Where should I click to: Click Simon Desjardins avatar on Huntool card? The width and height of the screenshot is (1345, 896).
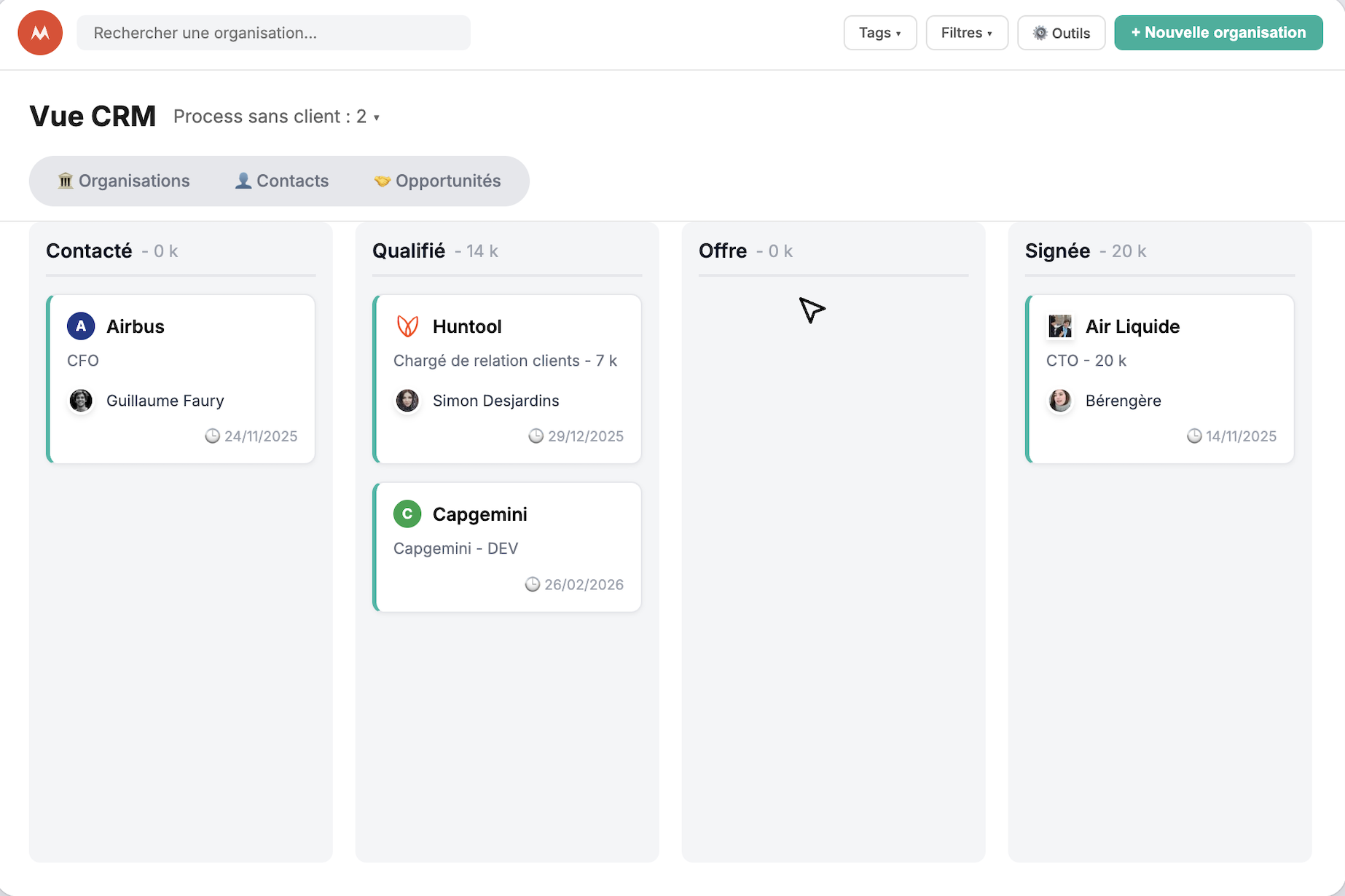[407, 401]
